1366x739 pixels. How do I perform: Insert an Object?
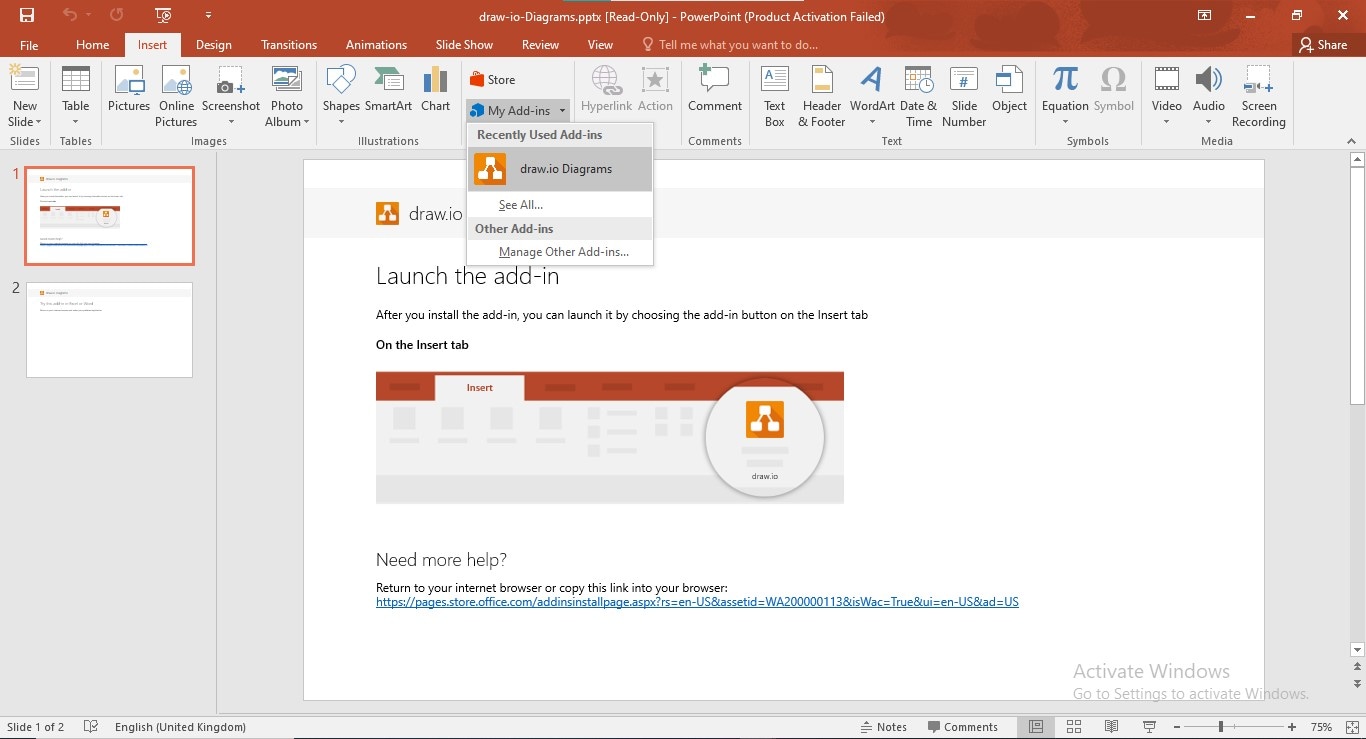1009,89
